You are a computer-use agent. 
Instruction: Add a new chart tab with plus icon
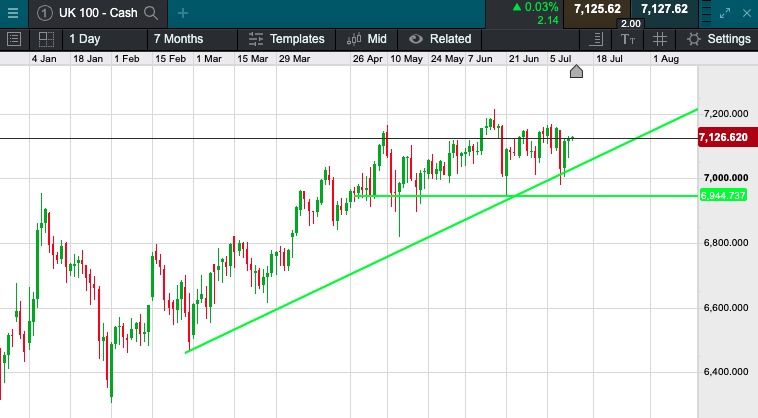coord(183,13)
